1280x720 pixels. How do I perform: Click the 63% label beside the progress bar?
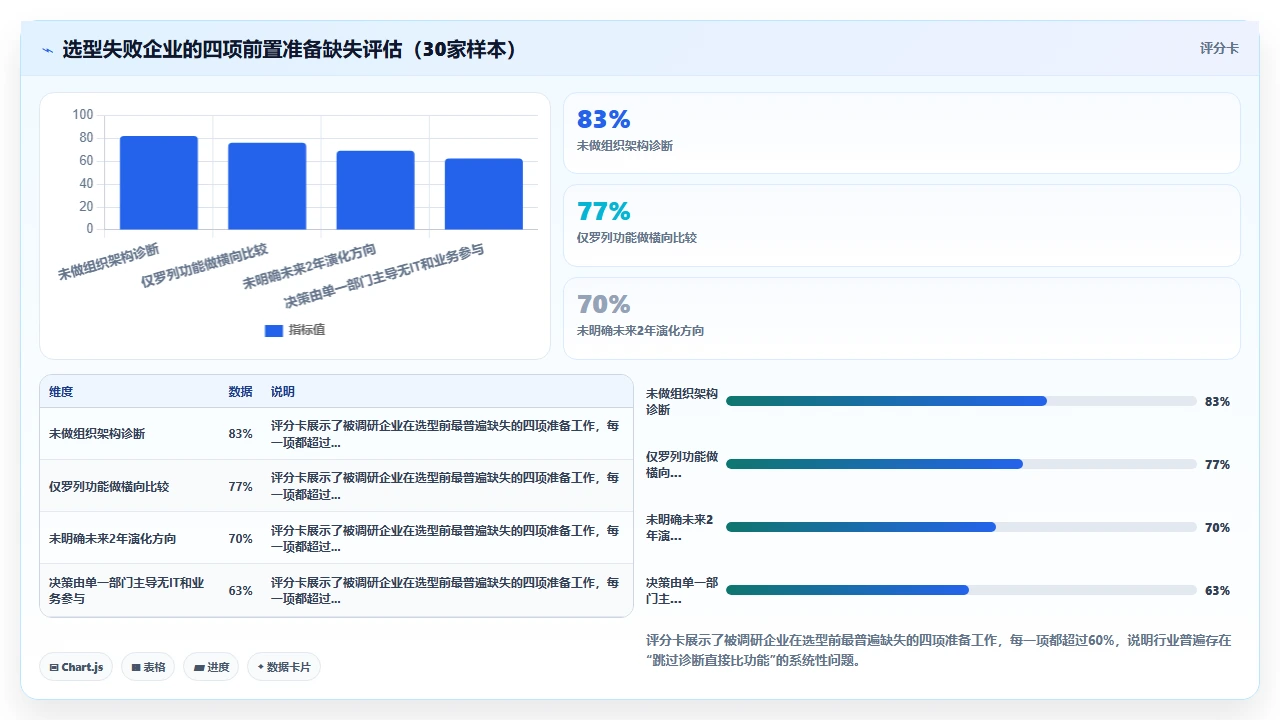coord(1217,590)
